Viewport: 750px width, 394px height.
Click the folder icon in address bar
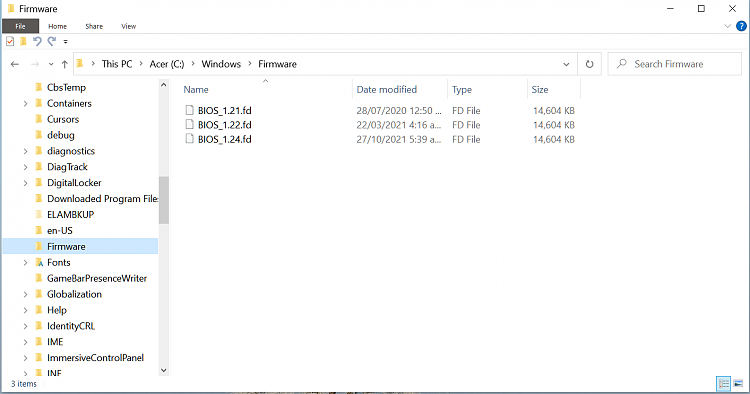(80, 64)
